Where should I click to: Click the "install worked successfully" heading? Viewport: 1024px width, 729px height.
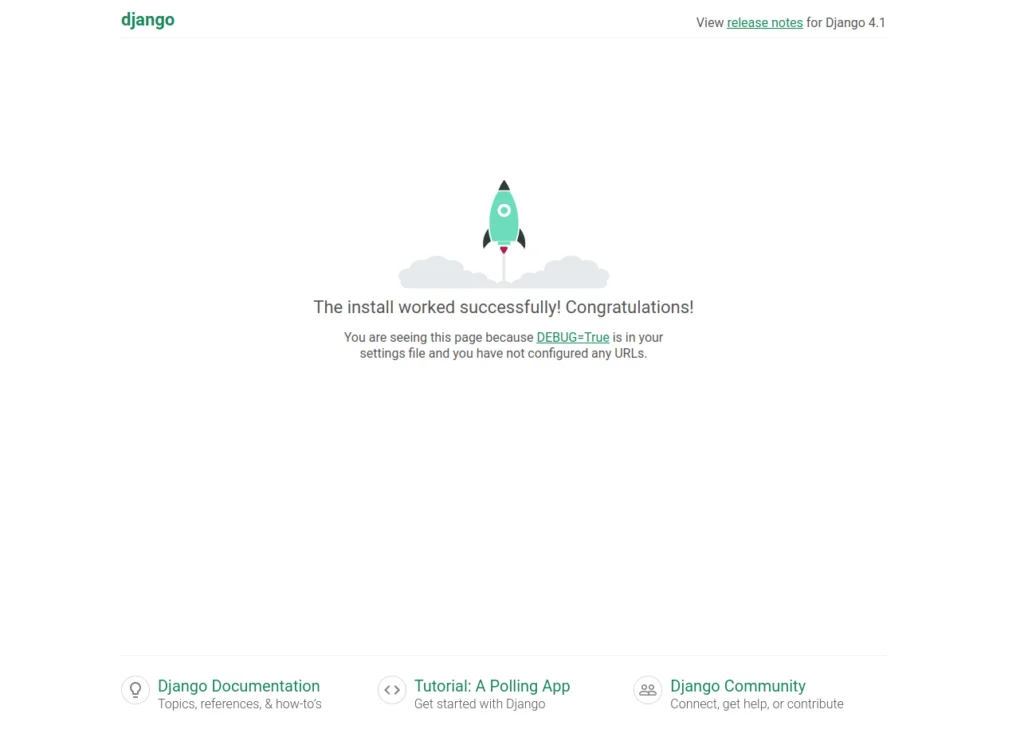pyautogui.click(x=503, y=307)
